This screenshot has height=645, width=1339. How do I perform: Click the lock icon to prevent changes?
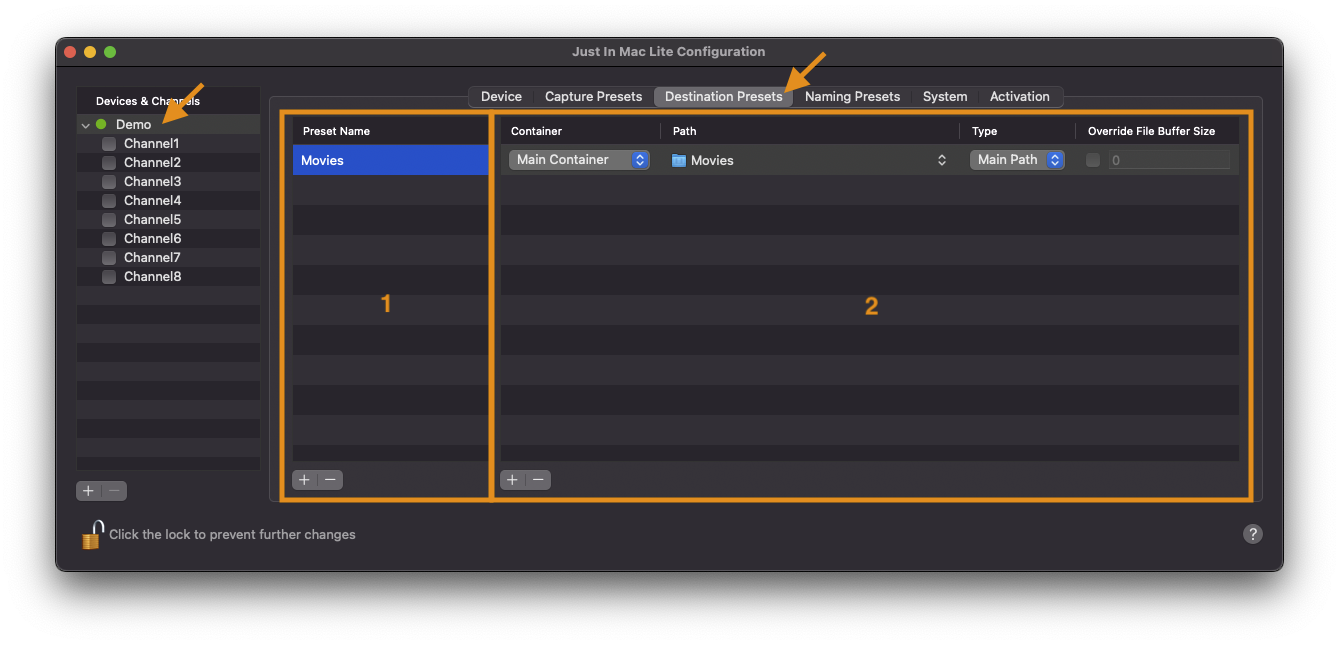point(92,534)
